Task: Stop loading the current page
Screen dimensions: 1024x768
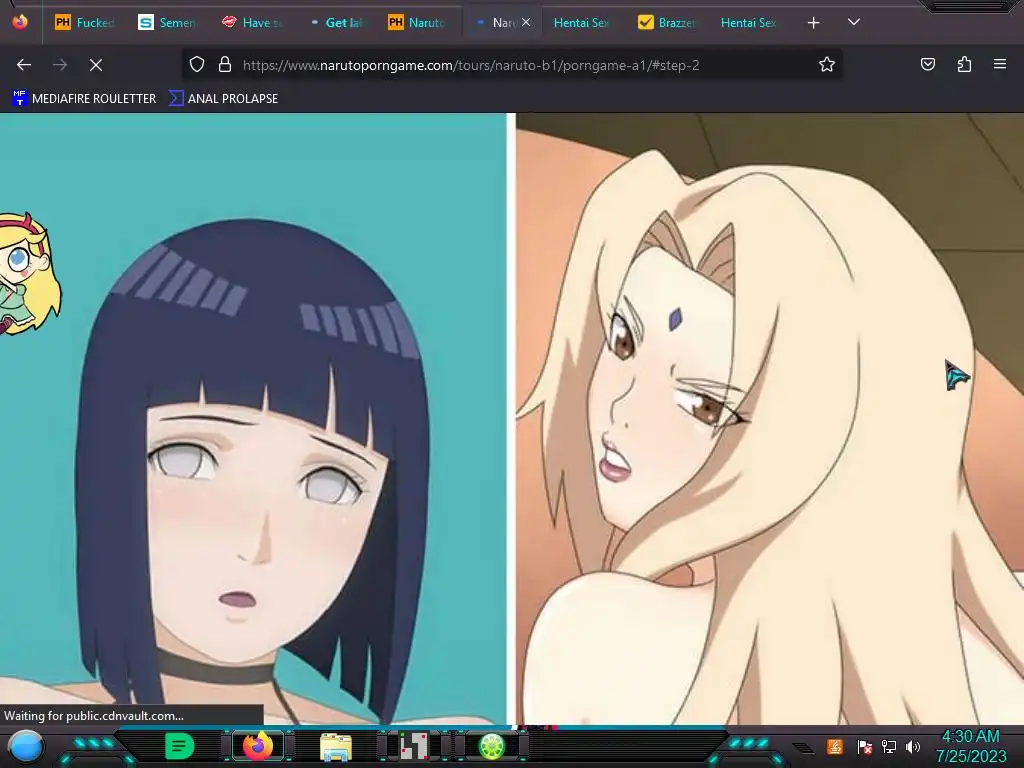Action: (x=96, y=65)
